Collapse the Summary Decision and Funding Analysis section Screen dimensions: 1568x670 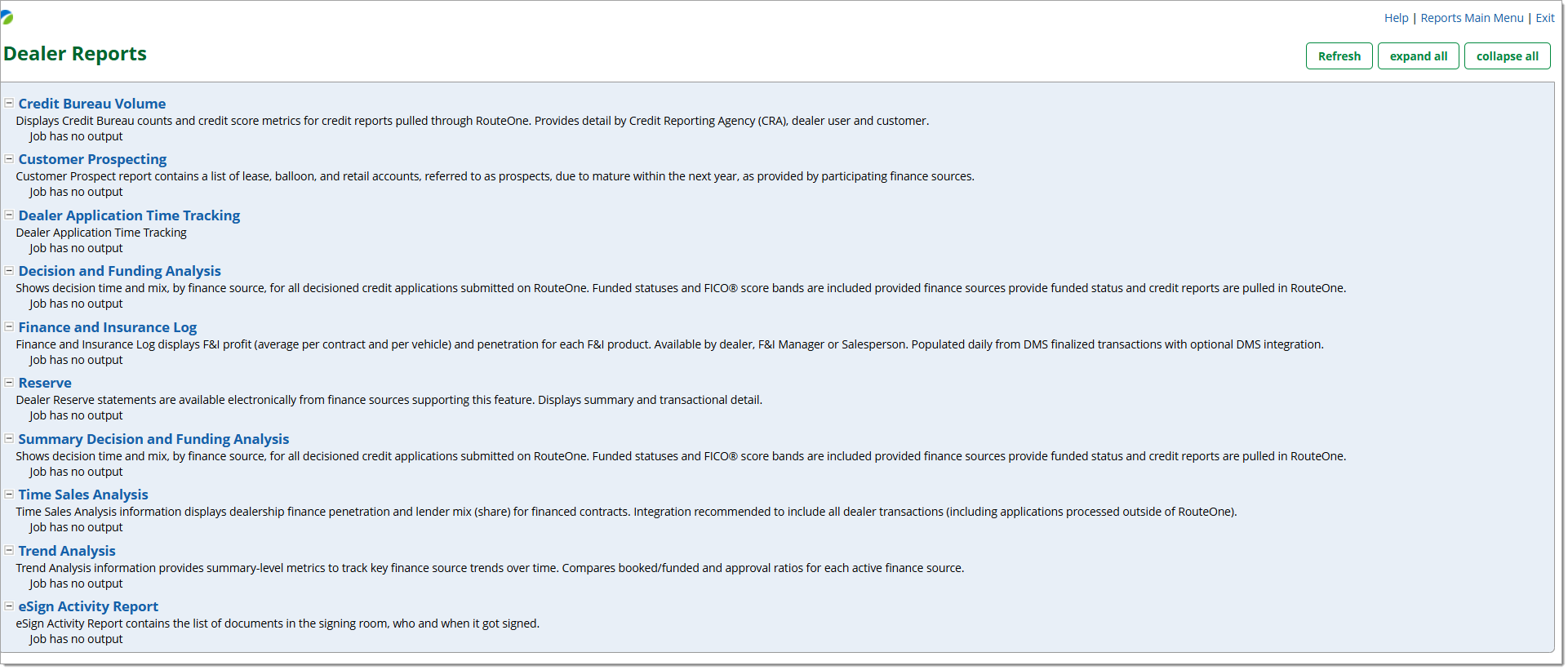coord(9,439)
